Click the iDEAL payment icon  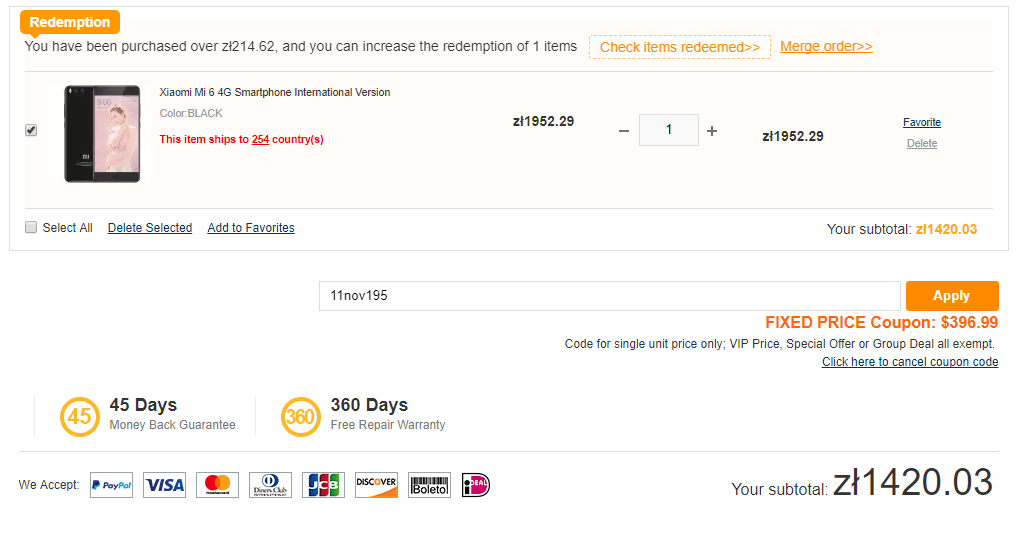point(477,485)
